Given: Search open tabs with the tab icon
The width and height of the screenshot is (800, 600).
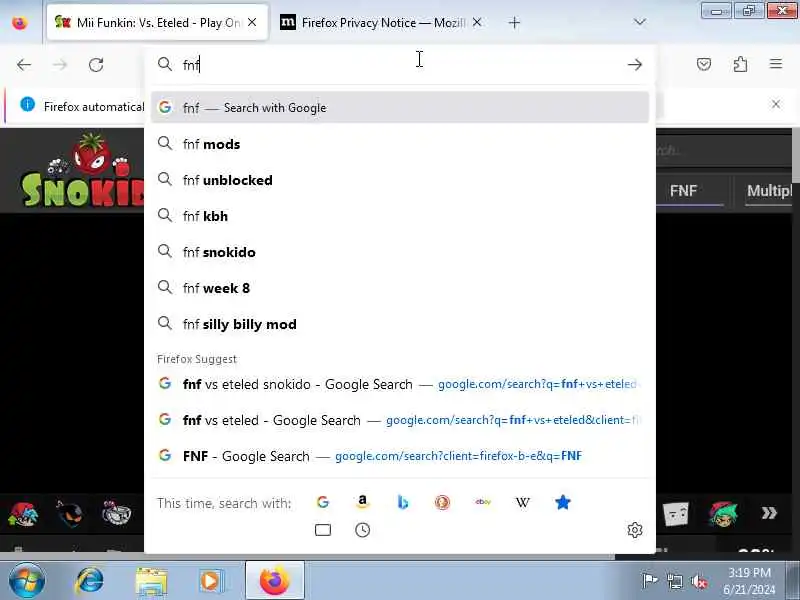Looking at the screenshot, I should 322,530.
